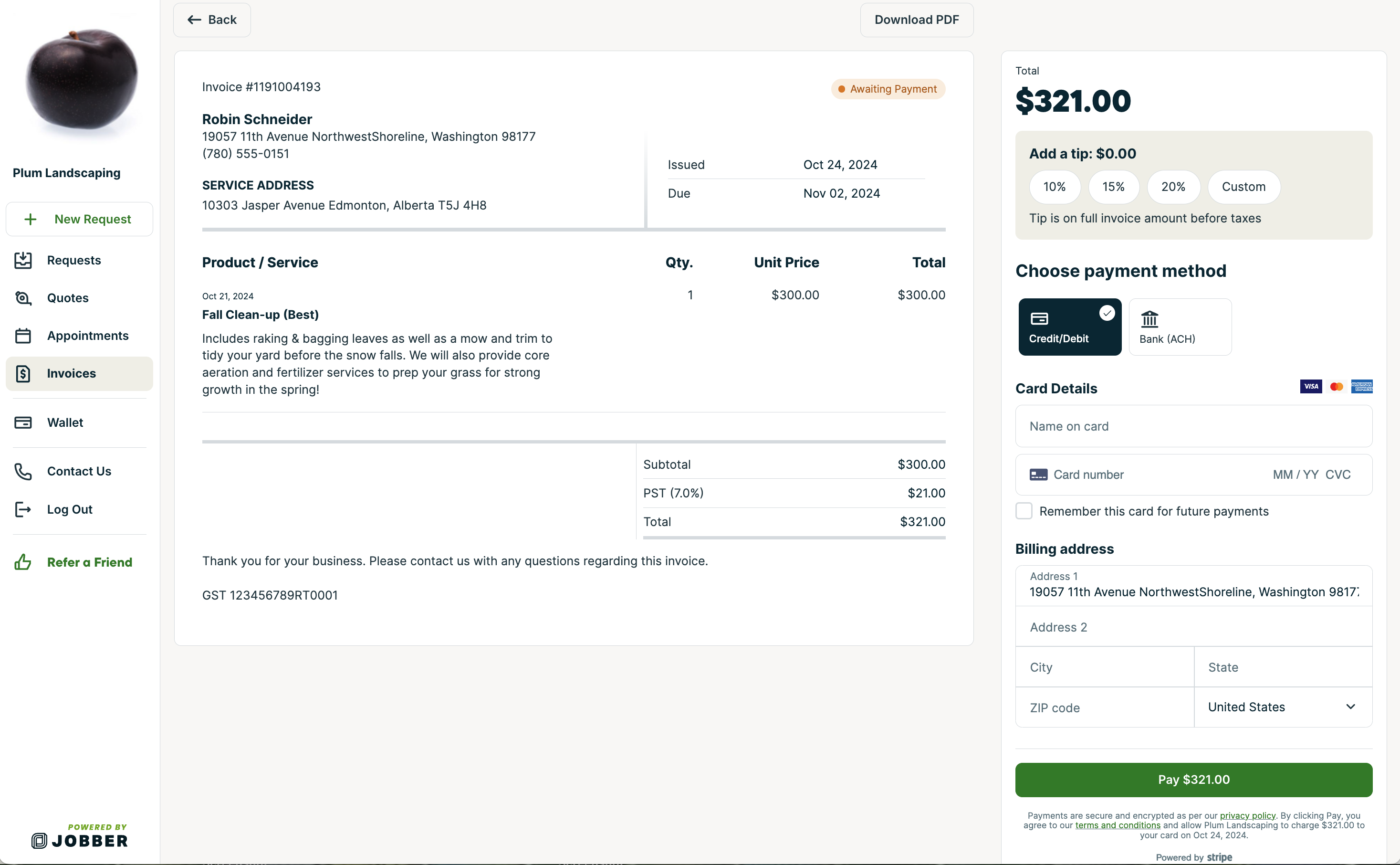Open the Requests section icon
Viewport: 1400px width, 865px height.
click(x=23, y=260)
